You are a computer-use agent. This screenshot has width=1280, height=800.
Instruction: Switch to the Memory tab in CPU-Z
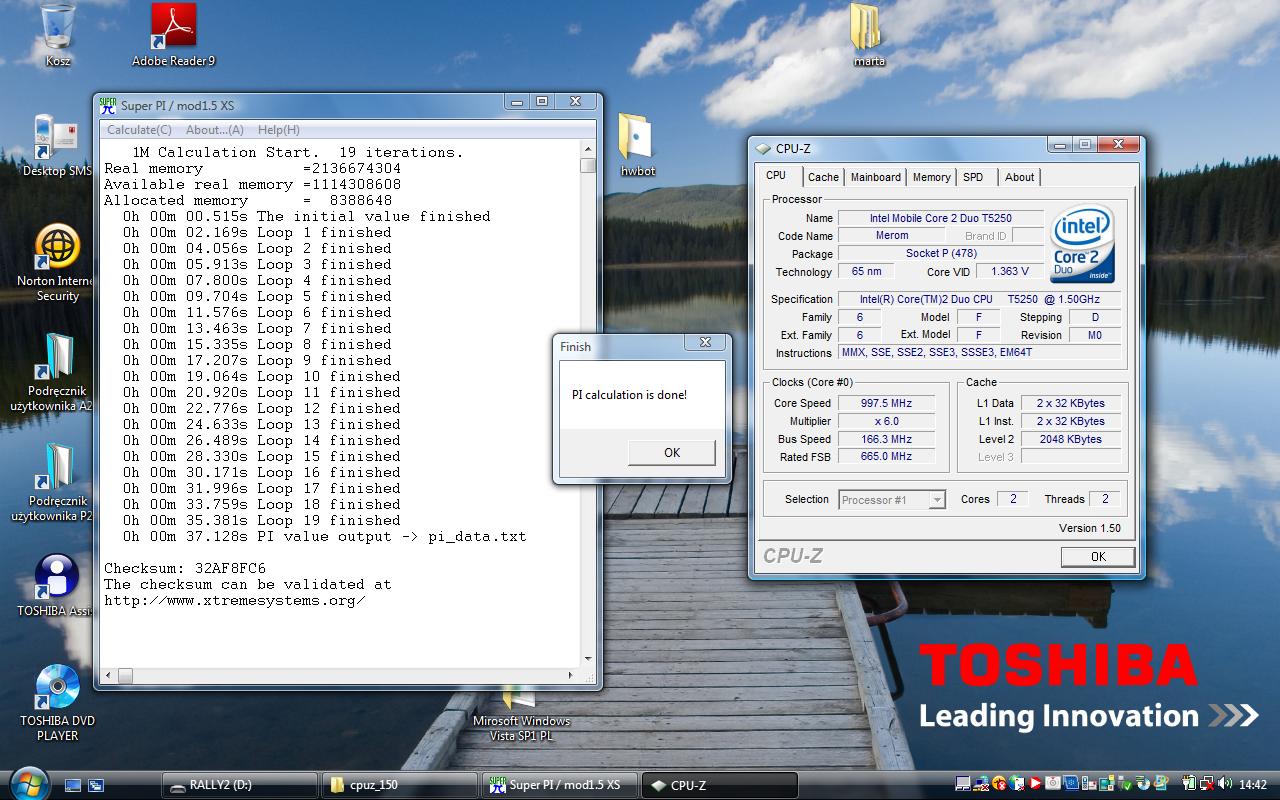click(x=931, y=177)
